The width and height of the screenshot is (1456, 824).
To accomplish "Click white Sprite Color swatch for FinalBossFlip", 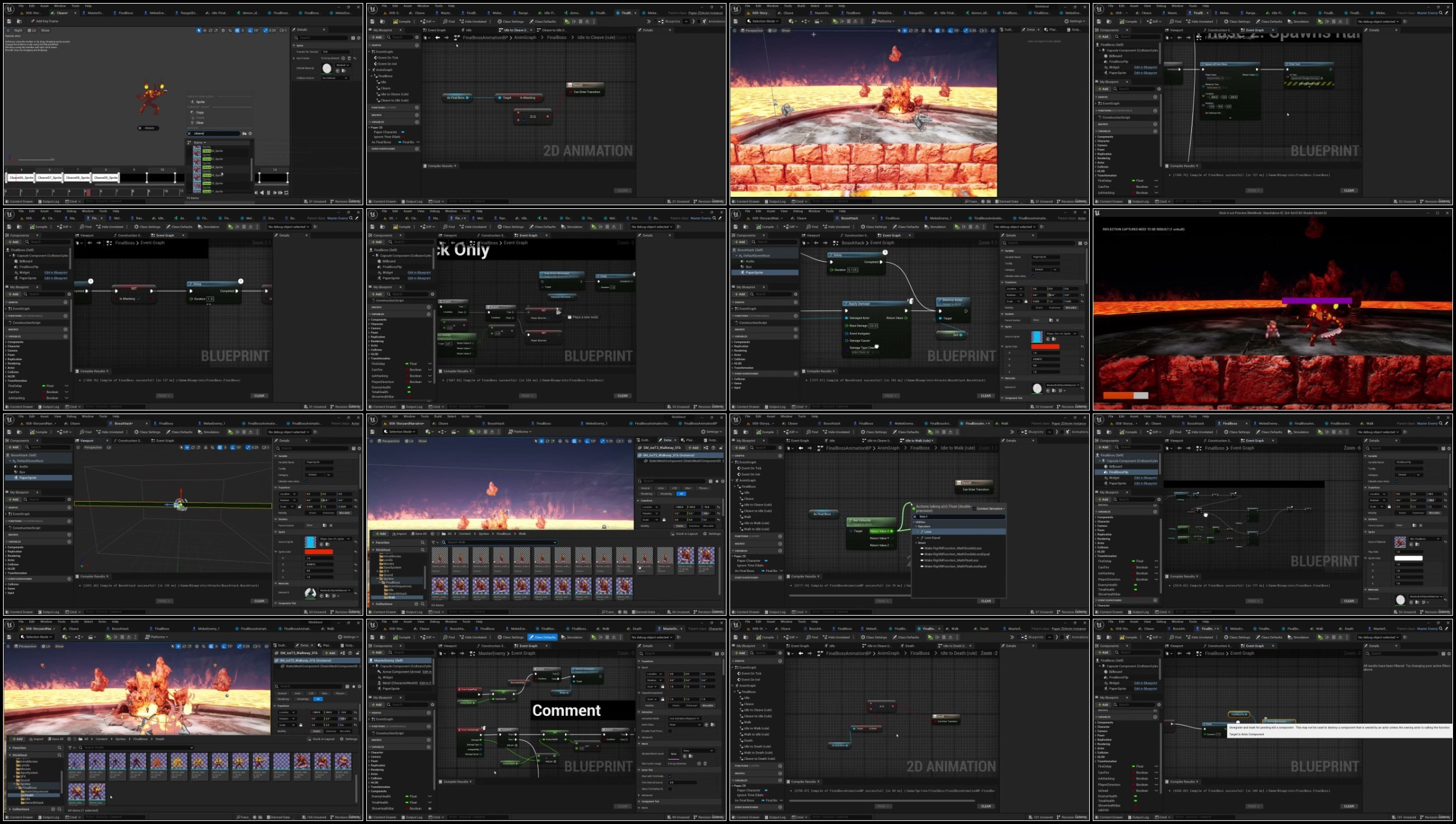I will click(1408, 558).
